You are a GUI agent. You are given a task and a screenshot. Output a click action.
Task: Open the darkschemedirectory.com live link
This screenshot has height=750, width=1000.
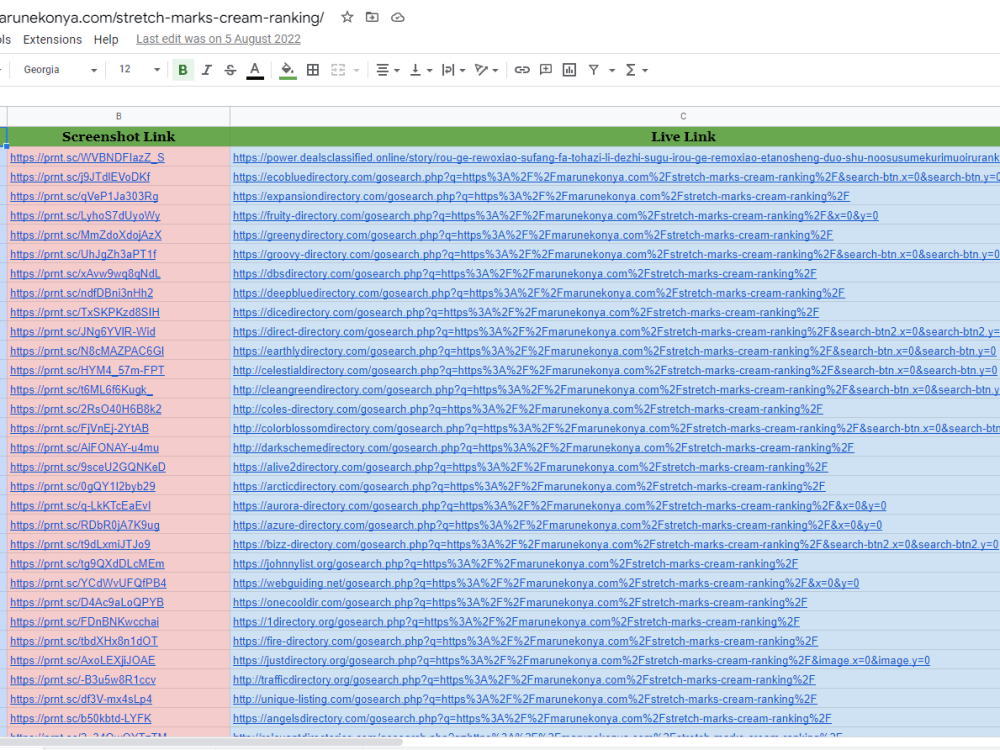click(543, 448)
